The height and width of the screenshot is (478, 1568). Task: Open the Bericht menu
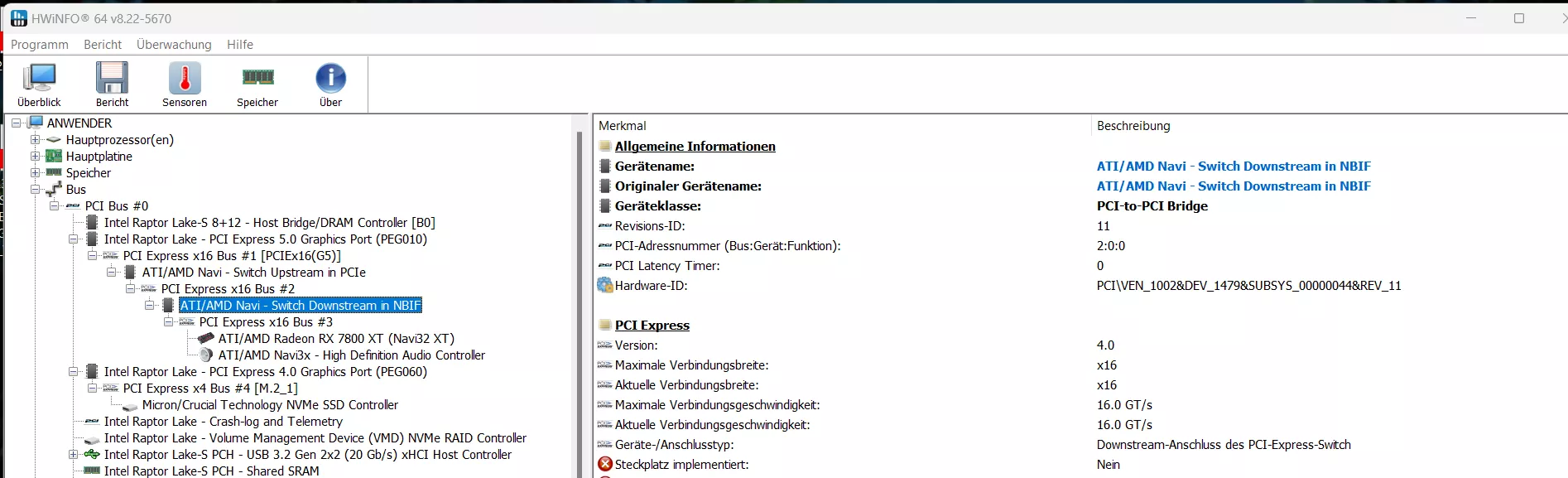coord(103,45)
